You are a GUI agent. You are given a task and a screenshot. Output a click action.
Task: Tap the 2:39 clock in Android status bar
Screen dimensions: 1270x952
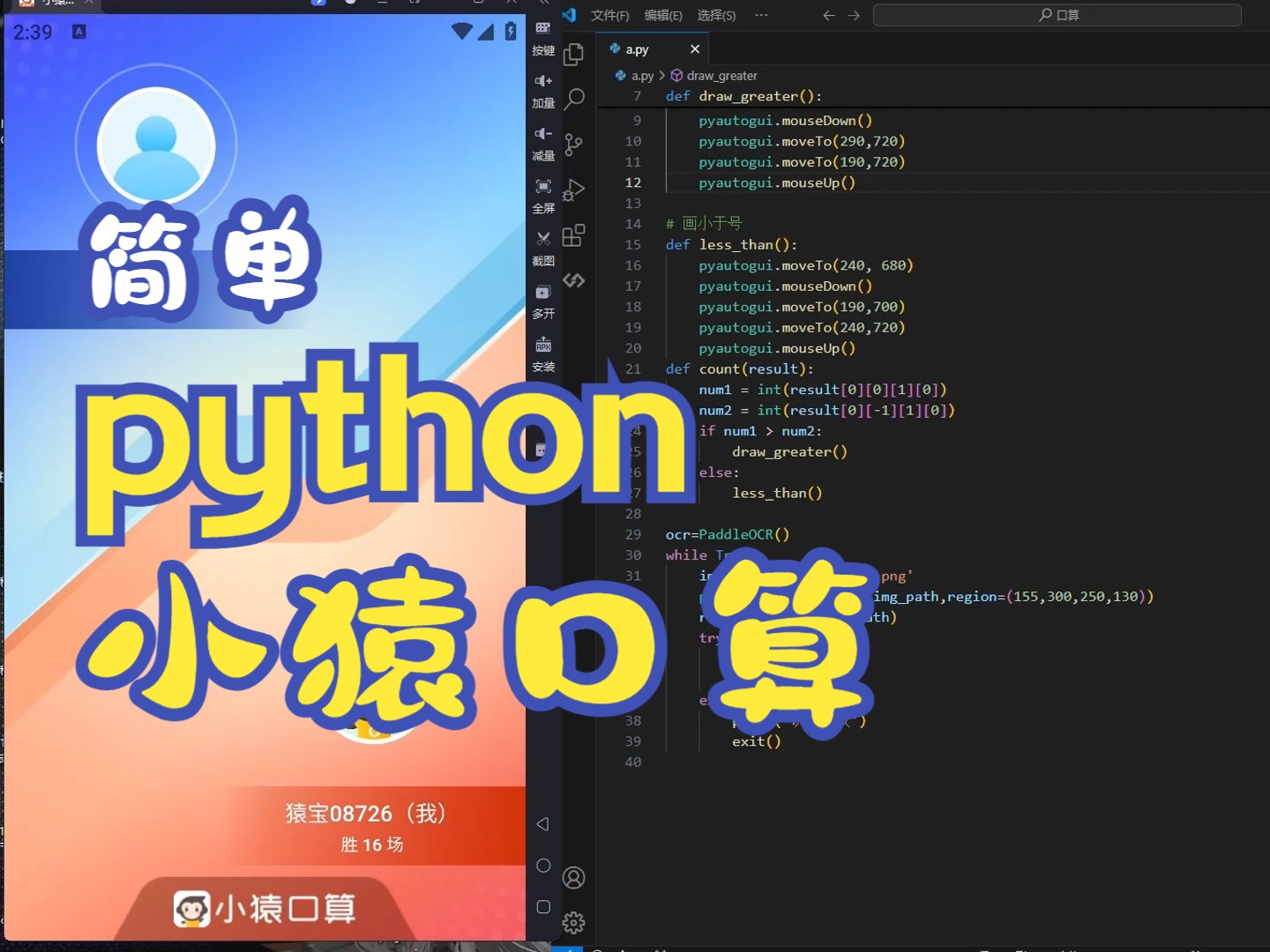[x=33, y=33]
